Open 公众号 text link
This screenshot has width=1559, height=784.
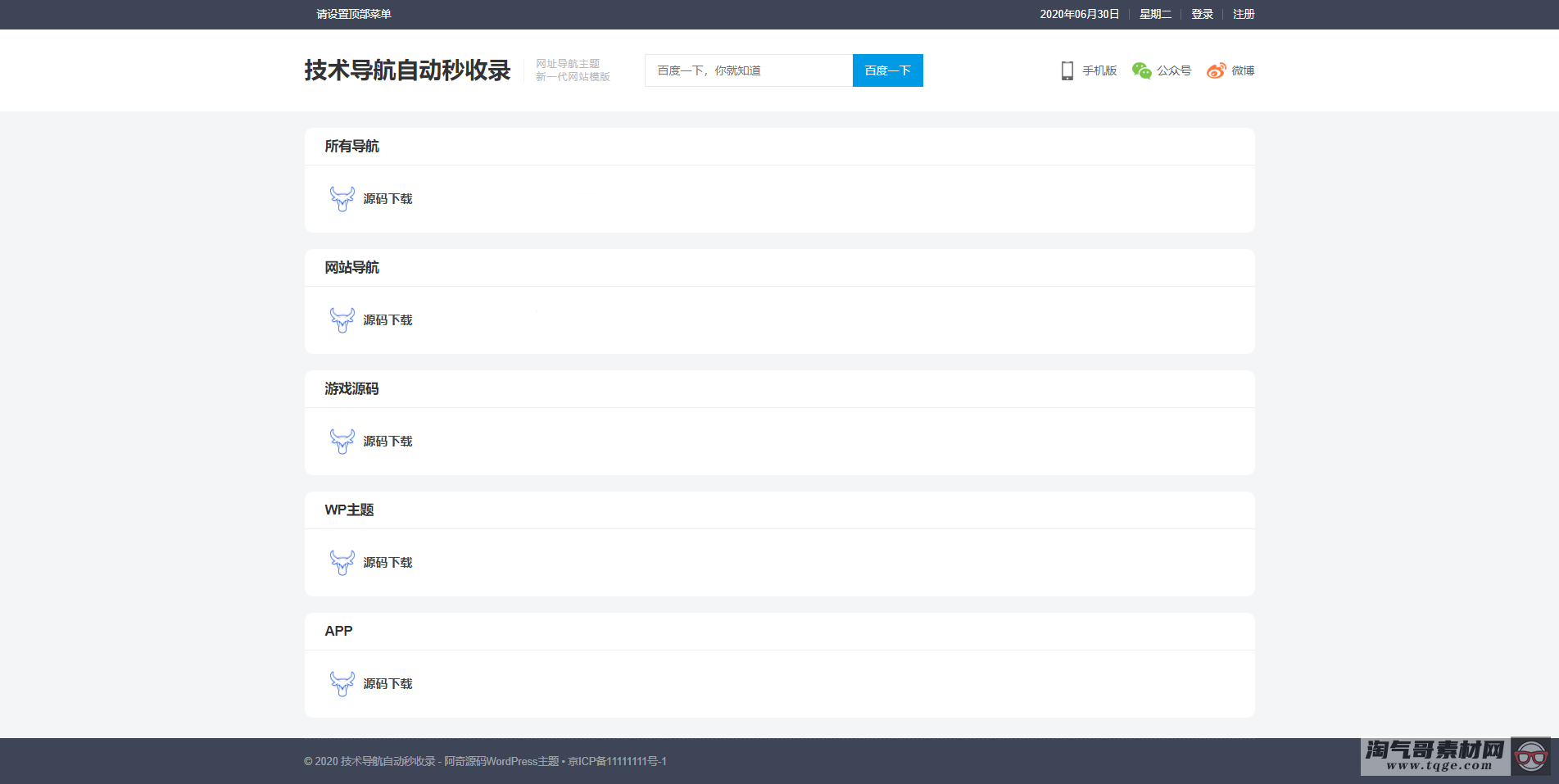1174,70
